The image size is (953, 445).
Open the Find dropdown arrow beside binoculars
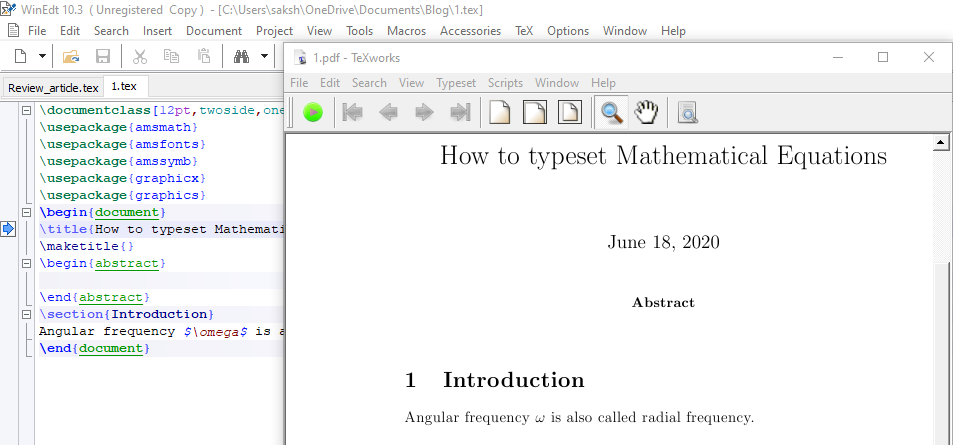click(x=264, y=57)
